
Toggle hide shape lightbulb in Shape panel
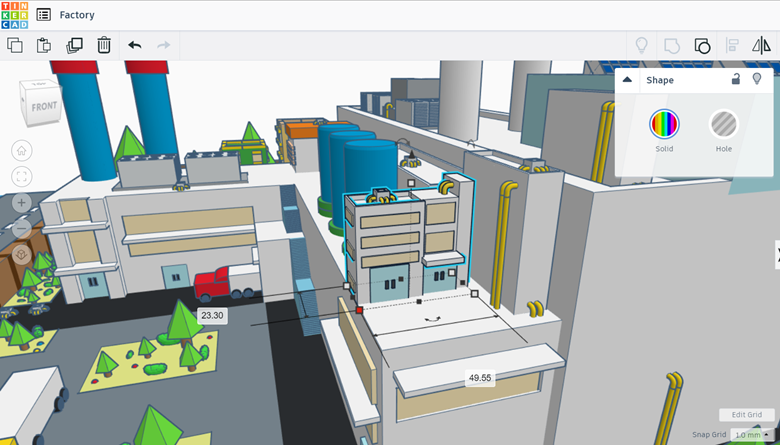[757, 79]
